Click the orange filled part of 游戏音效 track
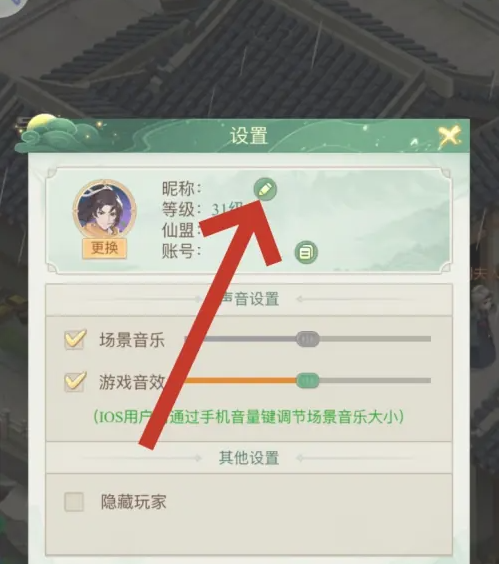This screenshot has height=564, width=499. click(x=240, y=381)
